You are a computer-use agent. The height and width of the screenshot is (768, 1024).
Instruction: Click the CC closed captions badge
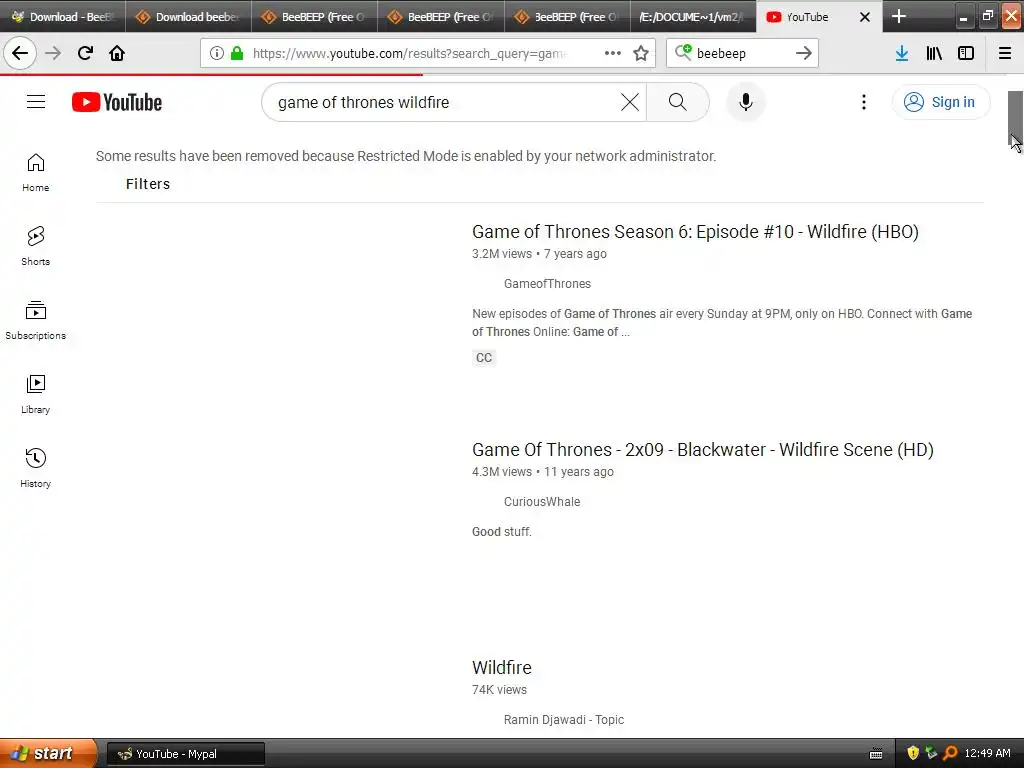click(x=484, y=358)
